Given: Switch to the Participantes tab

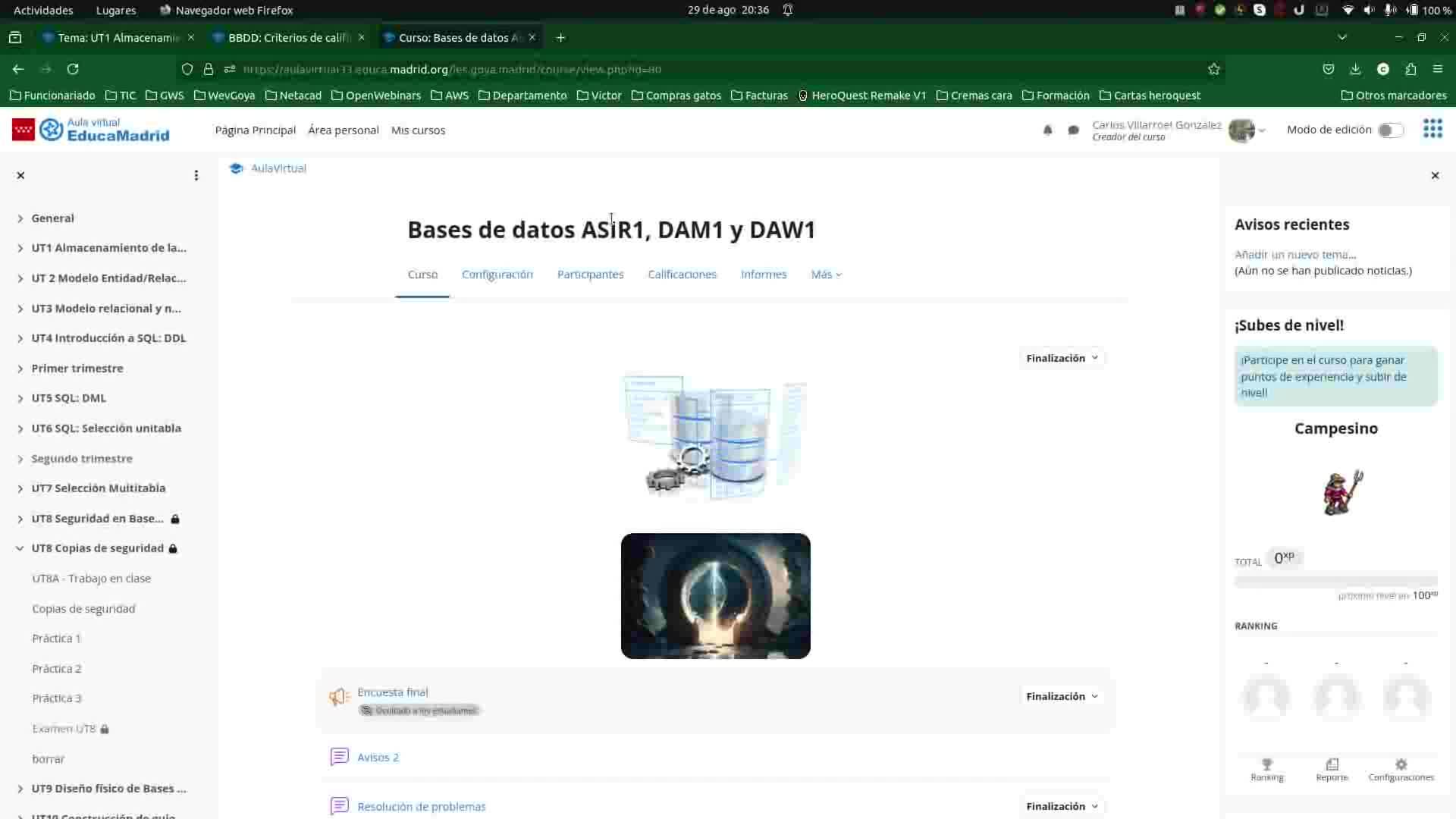Looking at the screenshot, I should coord(590,275).
